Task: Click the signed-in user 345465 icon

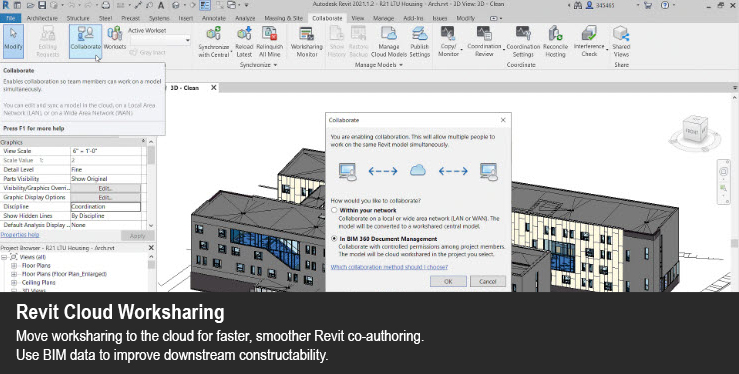Action: click(590, 5)
